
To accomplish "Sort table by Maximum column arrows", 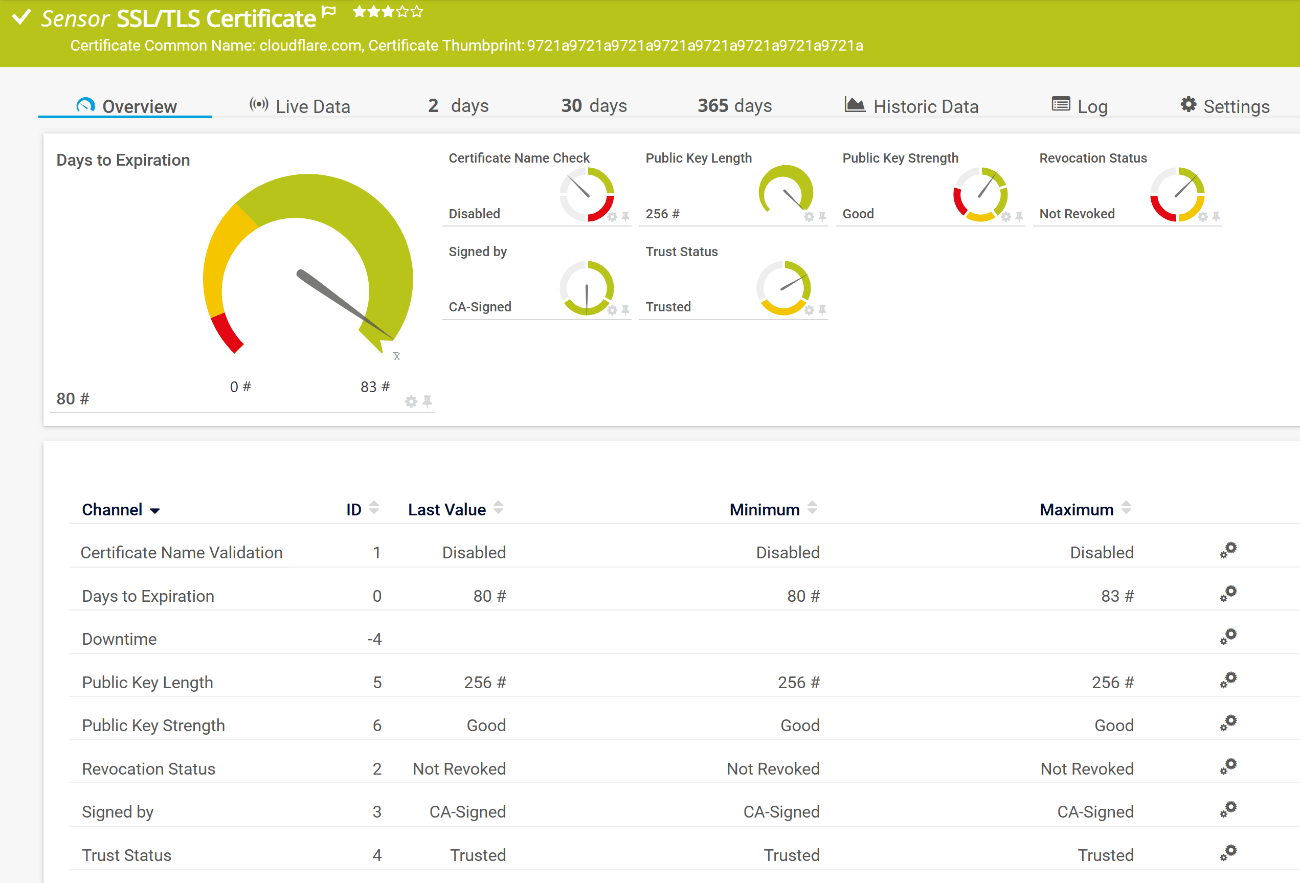I will [x=1126, y=509].
